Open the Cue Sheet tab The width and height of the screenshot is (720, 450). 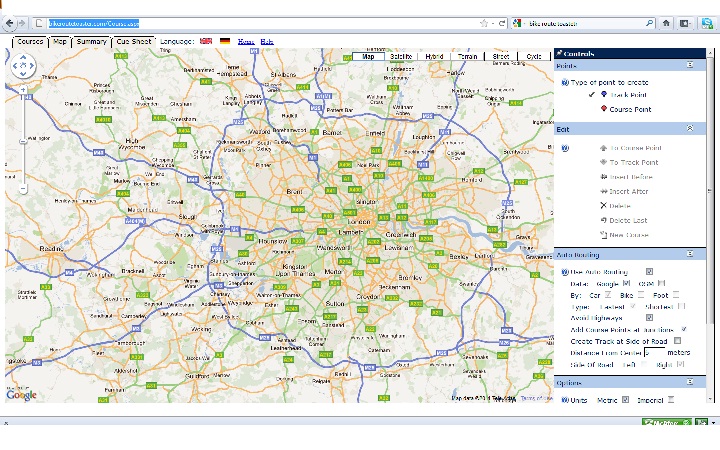point(133,42)
